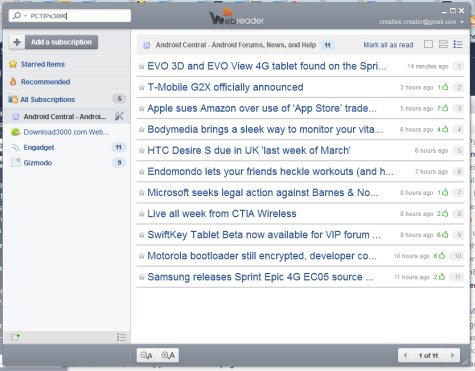This screenshot has height=371, width=475.
Task: Click thumbs-up on T-Mobile G2X article
Action: (x=445, y=87)
